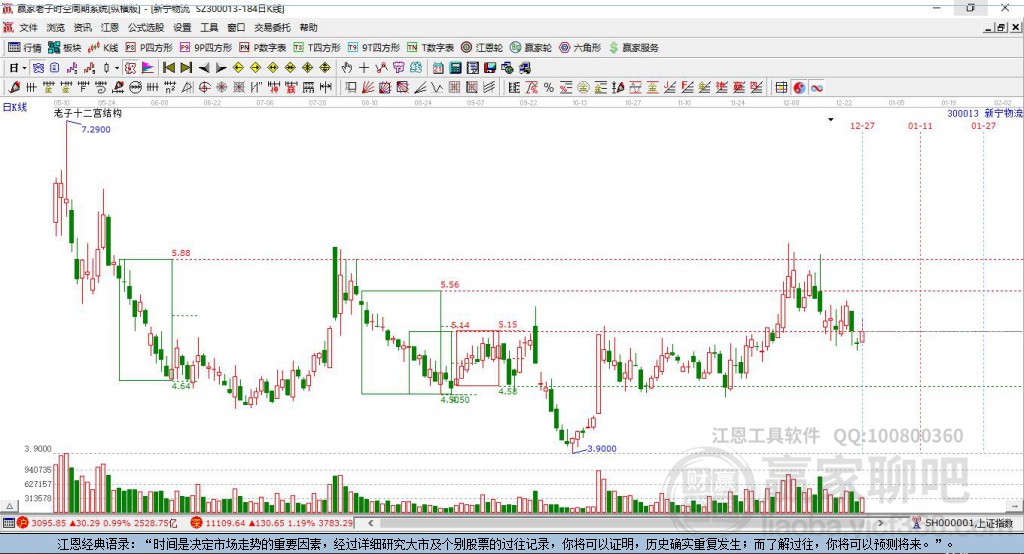Toggle the highlighted butterfly pattern icon
Viewport: 1024px width, 554px height.
point(39,68)
